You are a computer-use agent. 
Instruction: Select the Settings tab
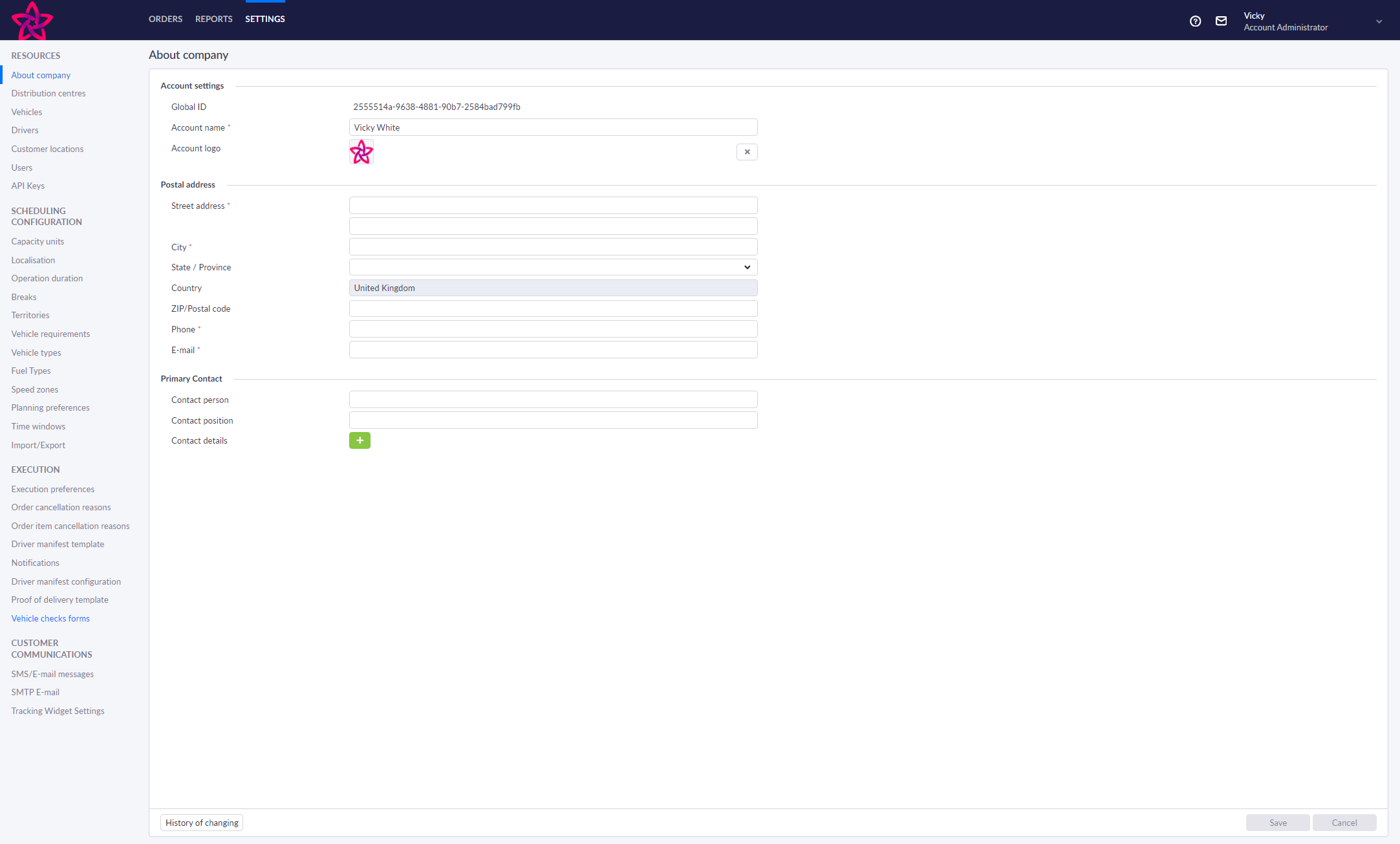click(x=265, y=19)
